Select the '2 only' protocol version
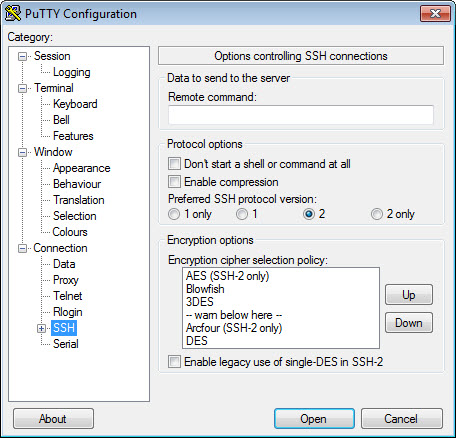This screenshot has width=456, height=438. (x=377, y=214)
